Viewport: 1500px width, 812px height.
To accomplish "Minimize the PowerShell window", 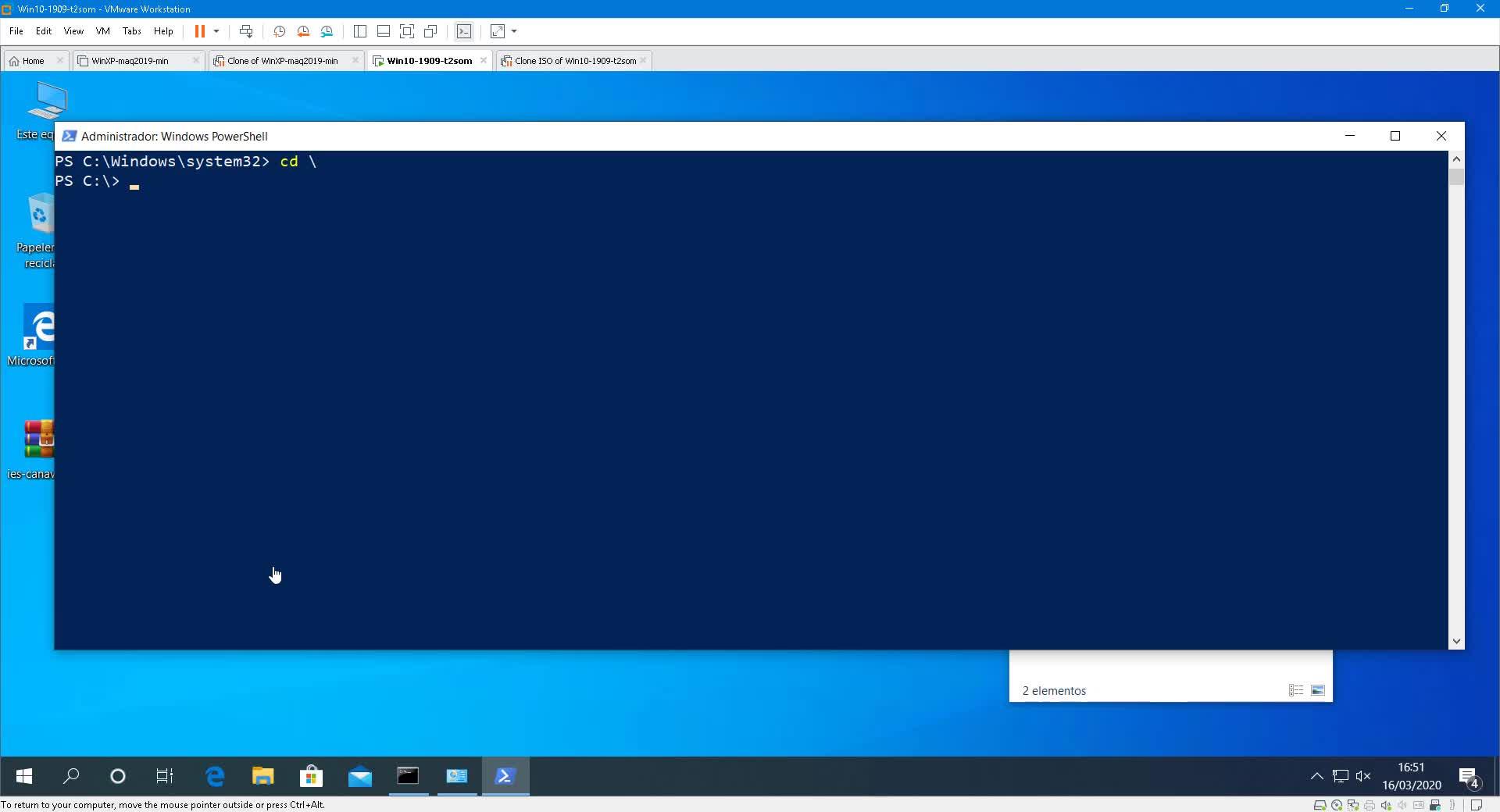I will (1349, 136).
